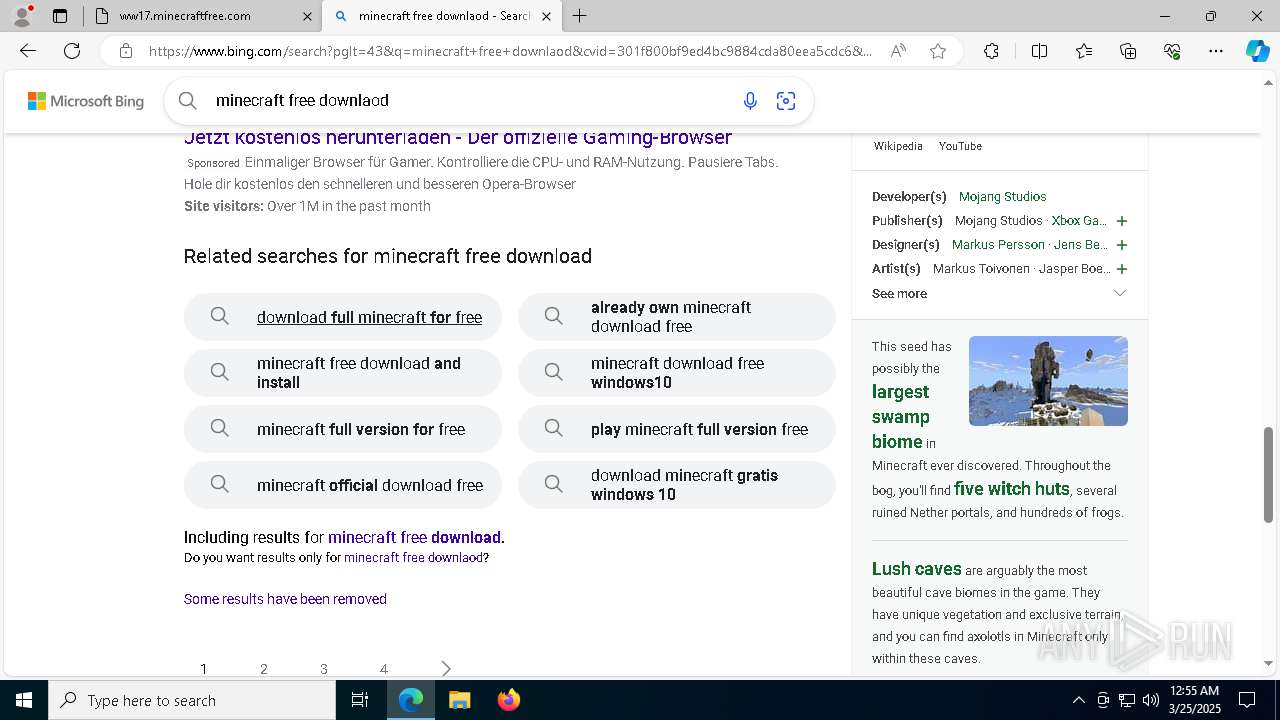Click the browser address bar URL
Viewport: 1280px width, 720px height.
coord(510,51)
